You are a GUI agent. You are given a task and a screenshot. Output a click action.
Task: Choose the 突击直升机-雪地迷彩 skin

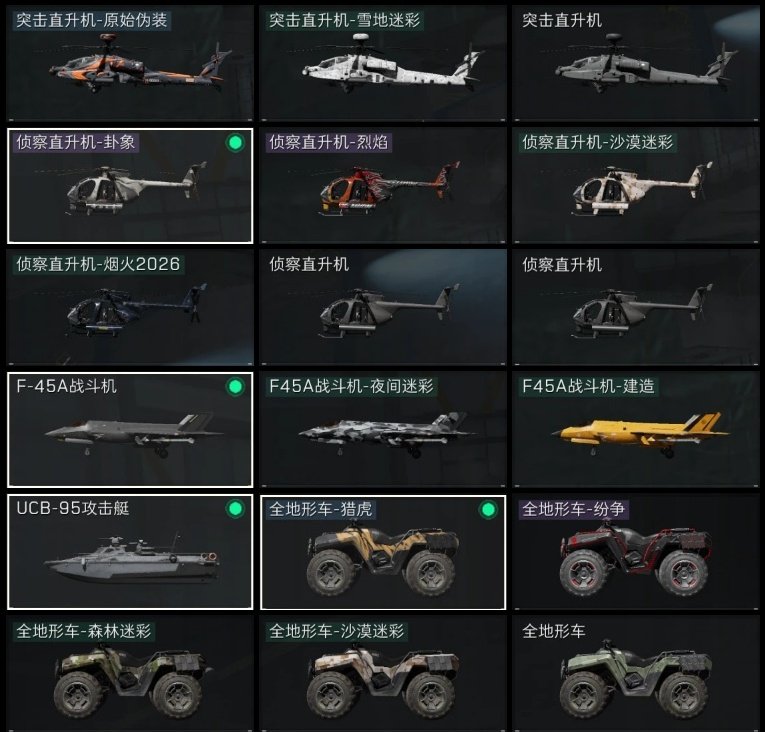pyautogui.click(x=383, y=63)
